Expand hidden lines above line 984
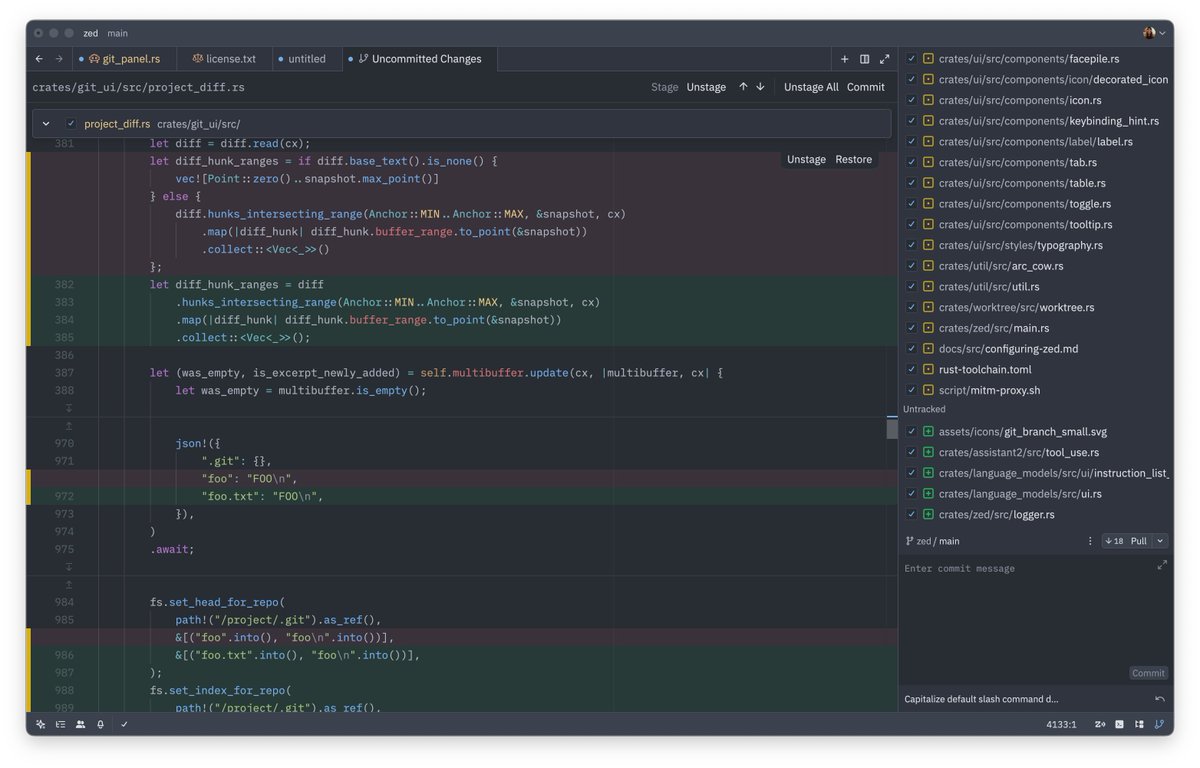Image resolution: width=1200 pixels, height=768 pixels. pos(69,584)
